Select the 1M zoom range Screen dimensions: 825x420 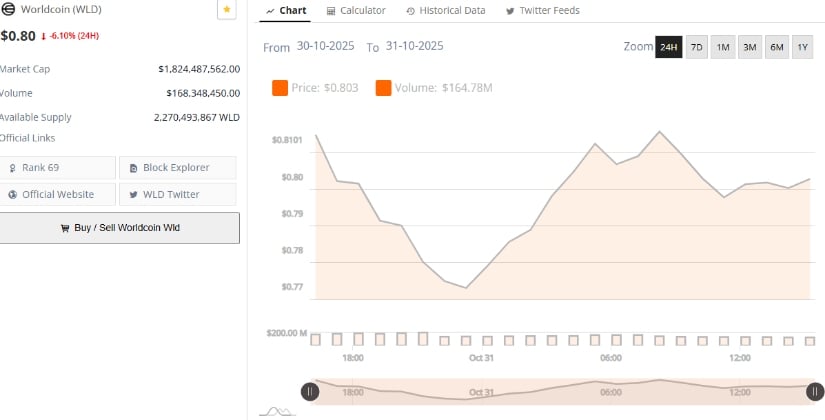tap(723, 47)
